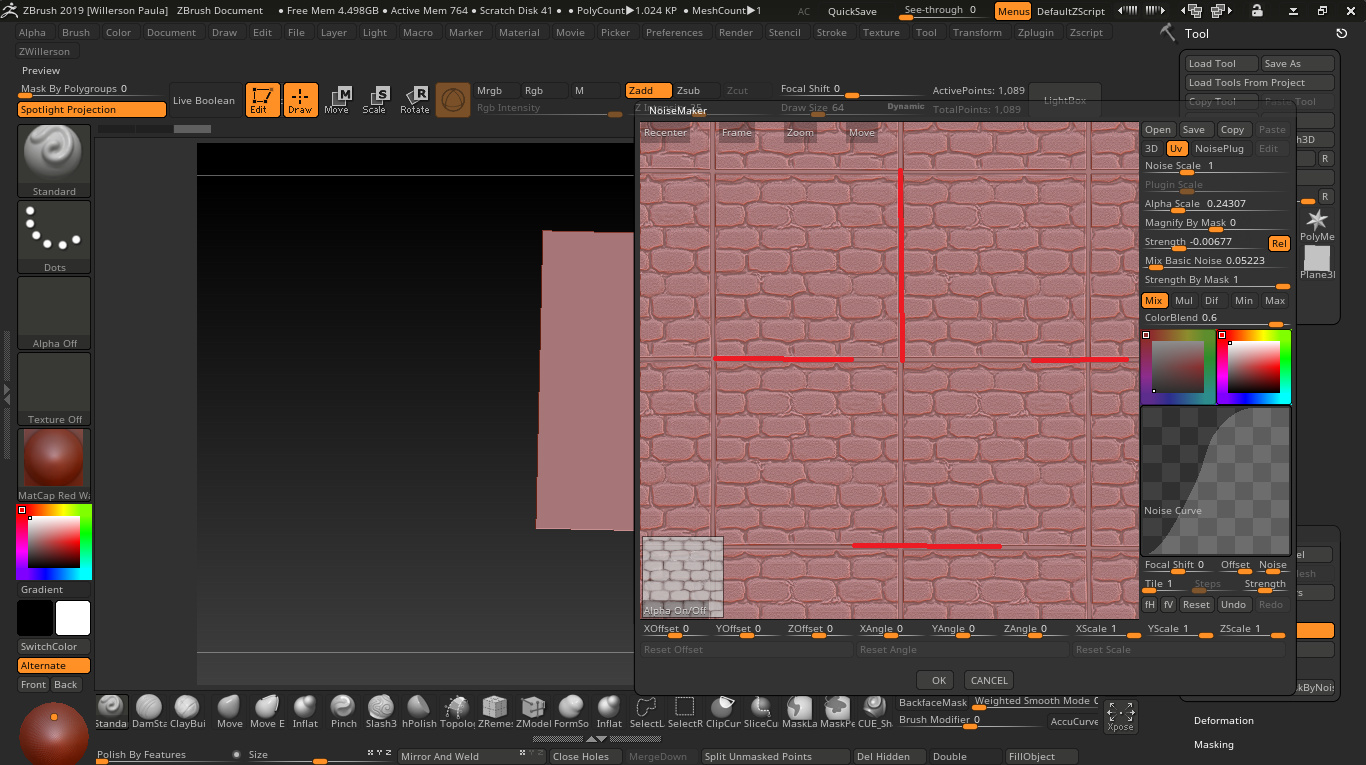Toggle Spotlight Projection
The image size is (1366, 765).
[91, 109]
